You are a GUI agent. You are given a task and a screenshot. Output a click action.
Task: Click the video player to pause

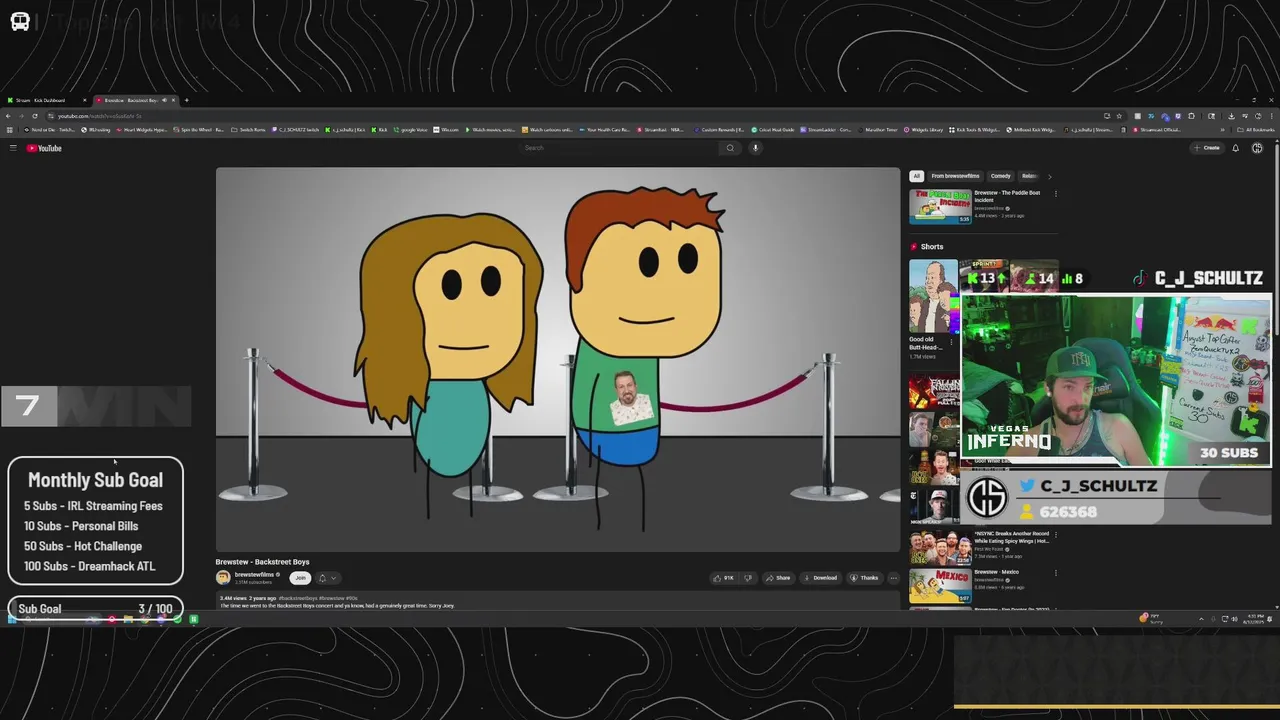click(558, 358)
